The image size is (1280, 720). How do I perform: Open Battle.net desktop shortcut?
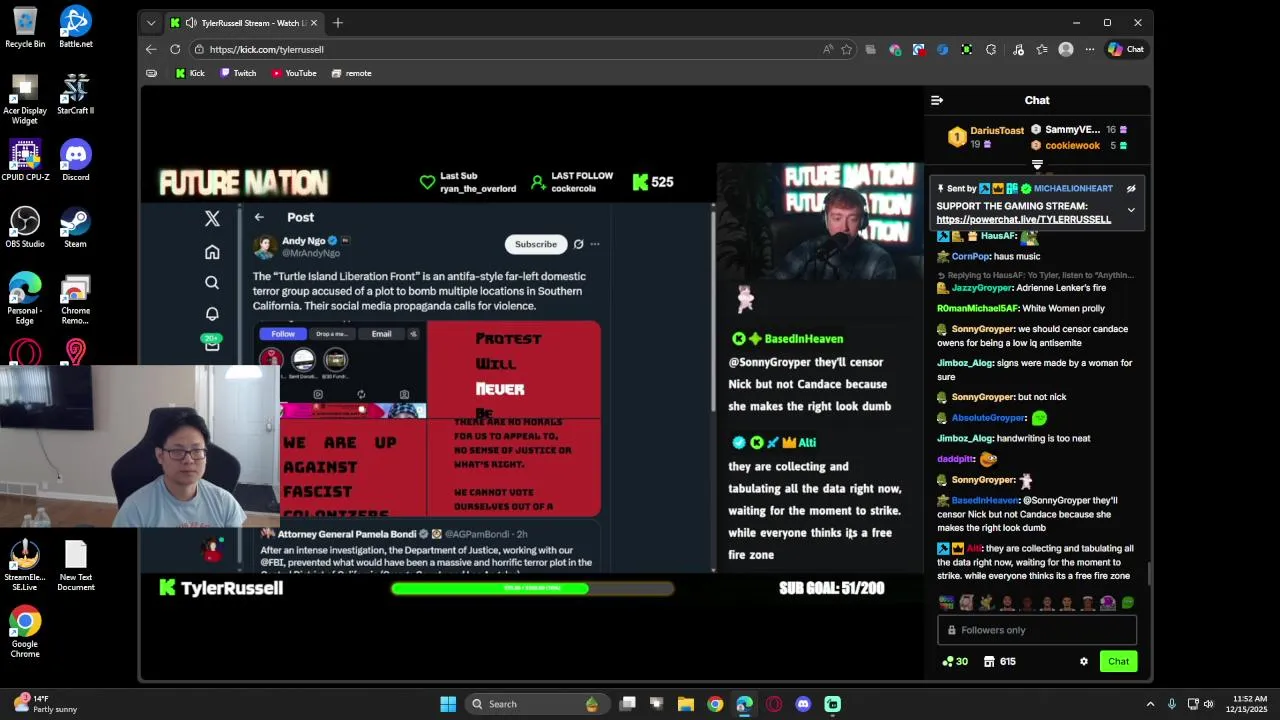[x=76, y=28]
